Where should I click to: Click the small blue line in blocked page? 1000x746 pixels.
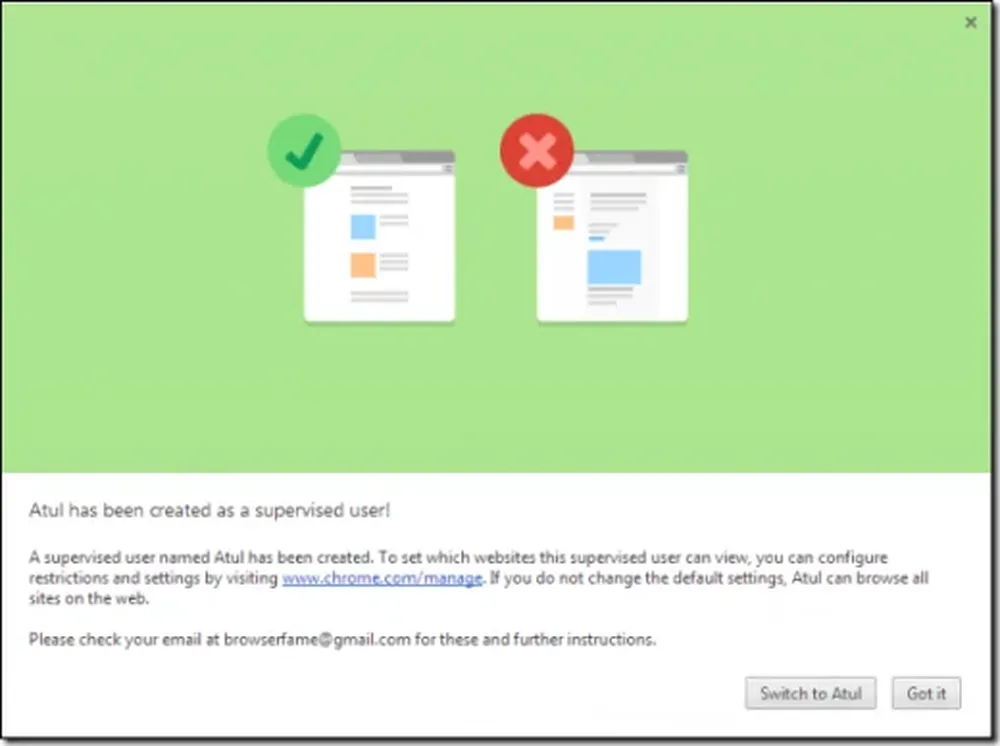[x=596, y=238]
